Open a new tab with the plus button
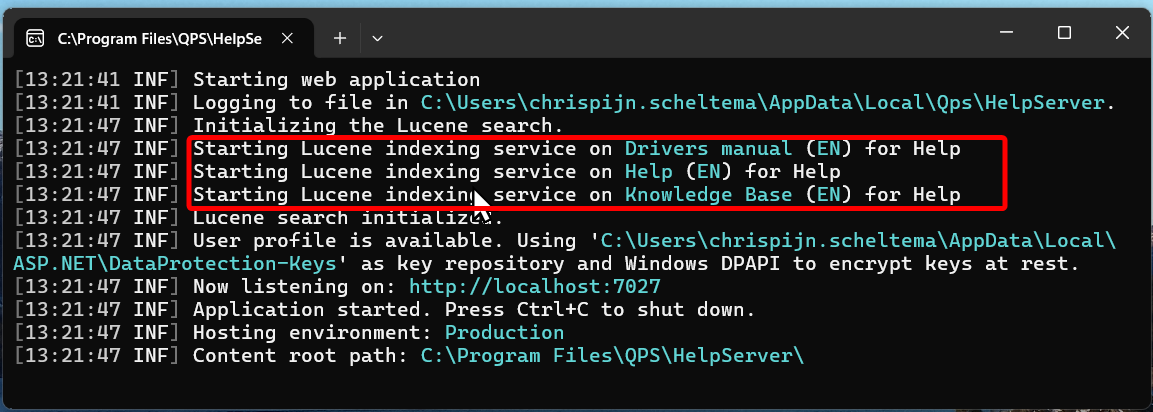This screenshot has height=412, width=1153. [340, 38]
